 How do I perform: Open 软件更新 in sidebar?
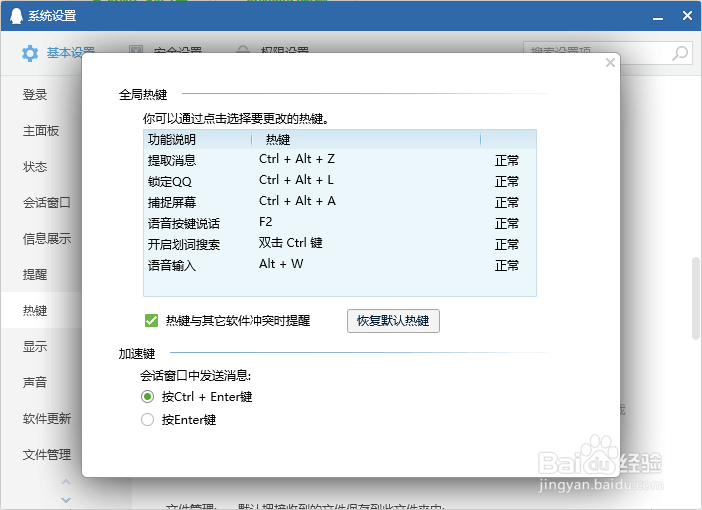47,418
